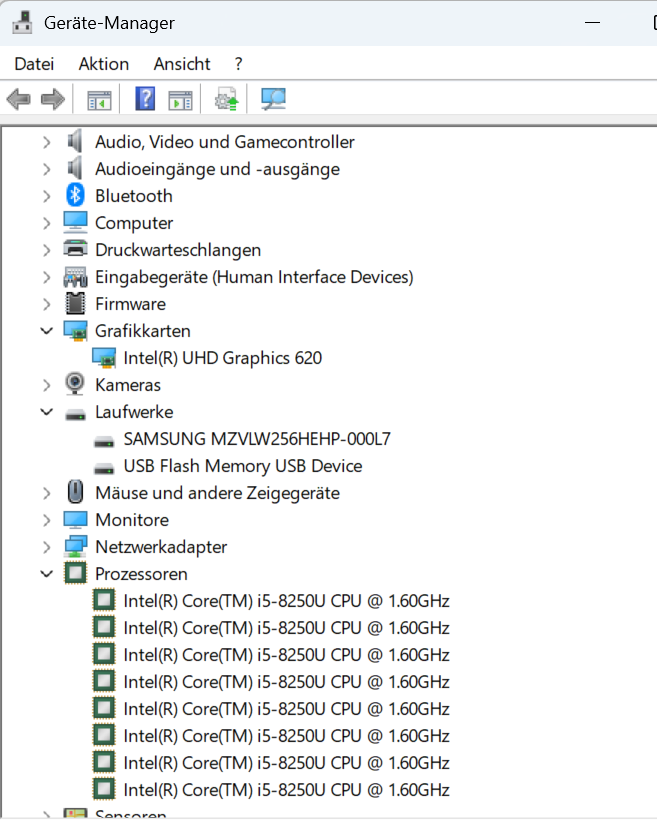Select the Bluetooth label
657x820 pixels.
[134, 196]
